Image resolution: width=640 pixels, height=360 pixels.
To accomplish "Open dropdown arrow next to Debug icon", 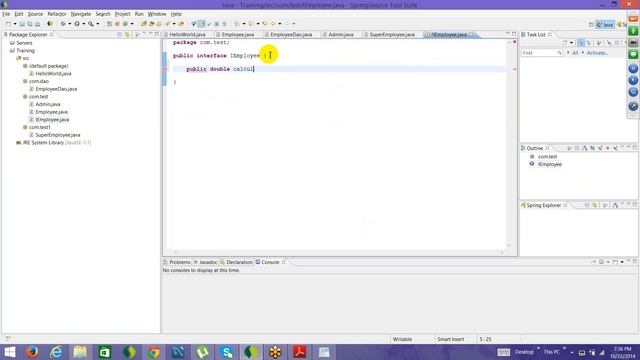I will [x=69, y=24].
